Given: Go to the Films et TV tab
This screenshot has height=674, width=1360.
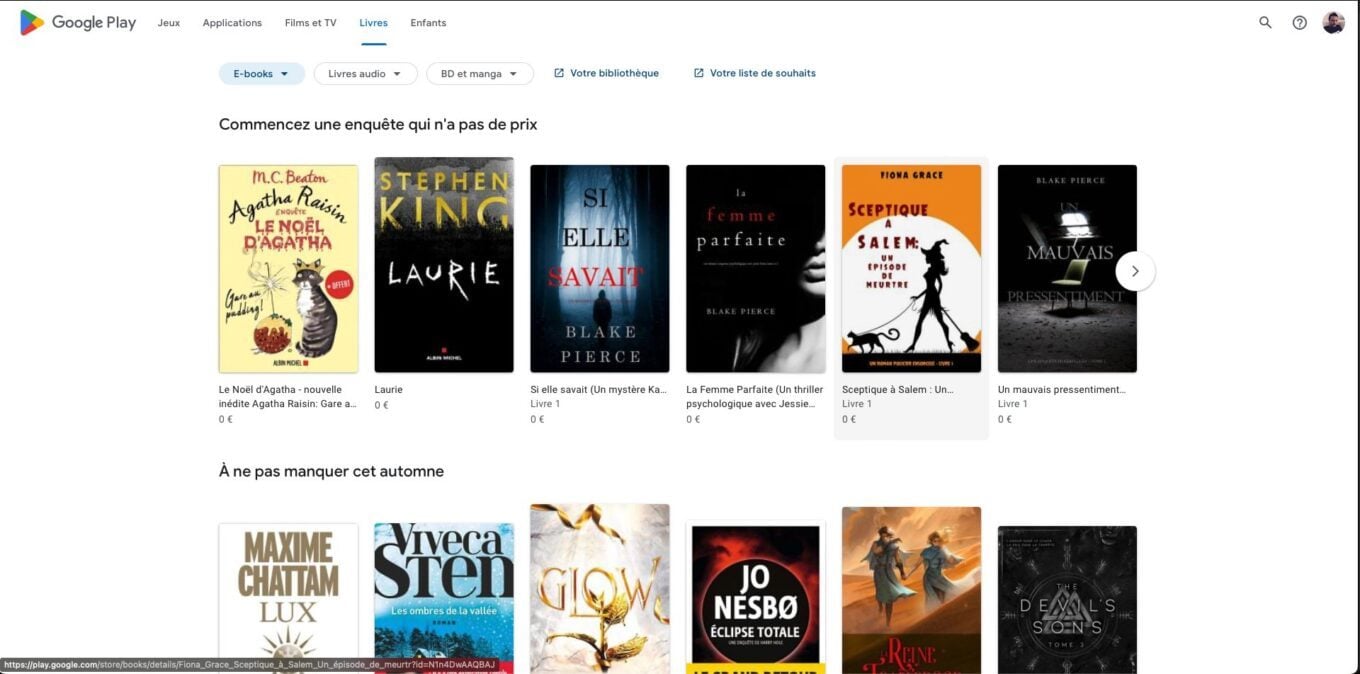Looking at the screenshot, I should pos(310,22).
